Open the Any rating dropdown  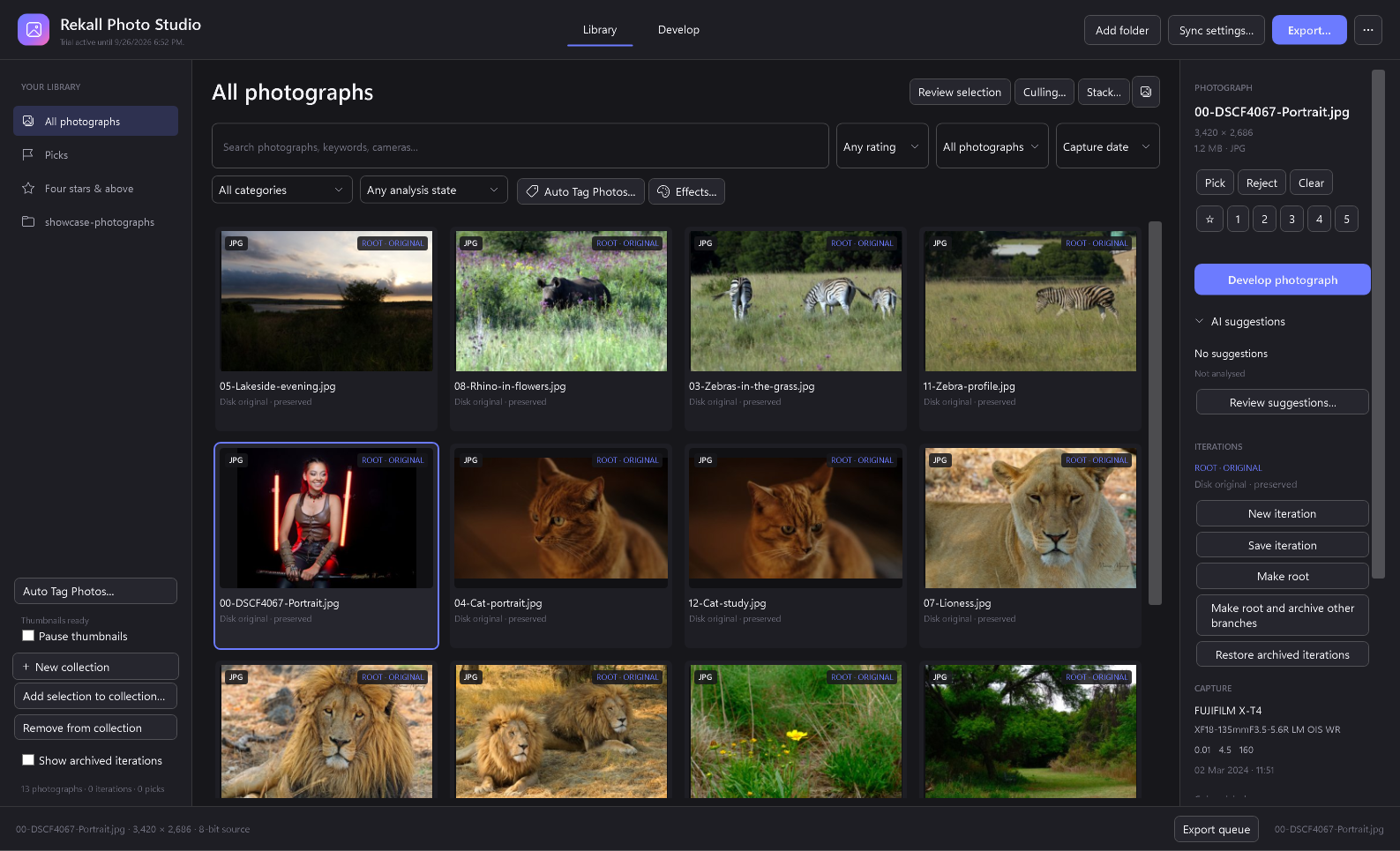(882, 146)
